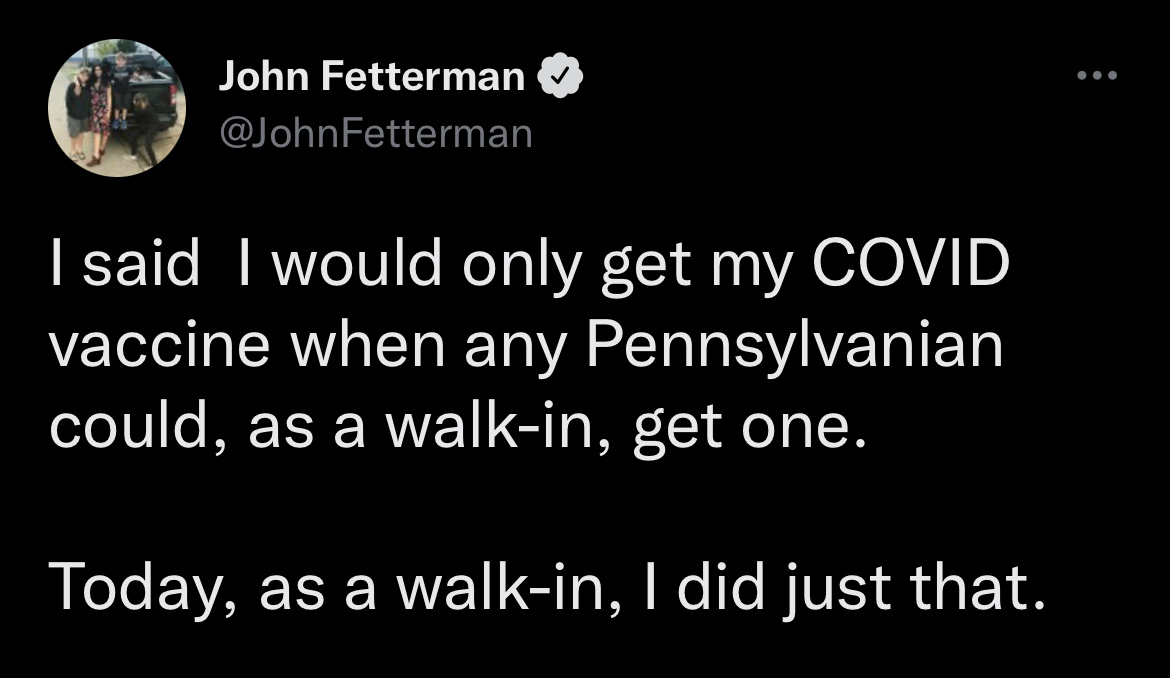Viewport: 1170px width, 678px height.
Task: Click the word "that." ending the tweet
Action: [x=977, y=587]
